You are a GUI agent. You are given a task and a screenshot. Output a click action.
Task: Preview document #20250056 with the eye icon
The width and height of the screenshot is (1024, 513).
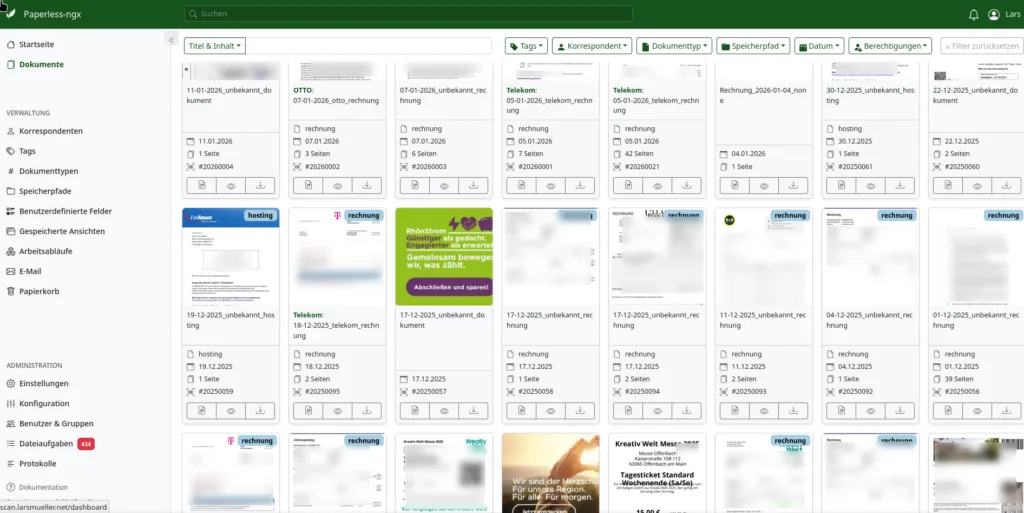tap(977, 411)
